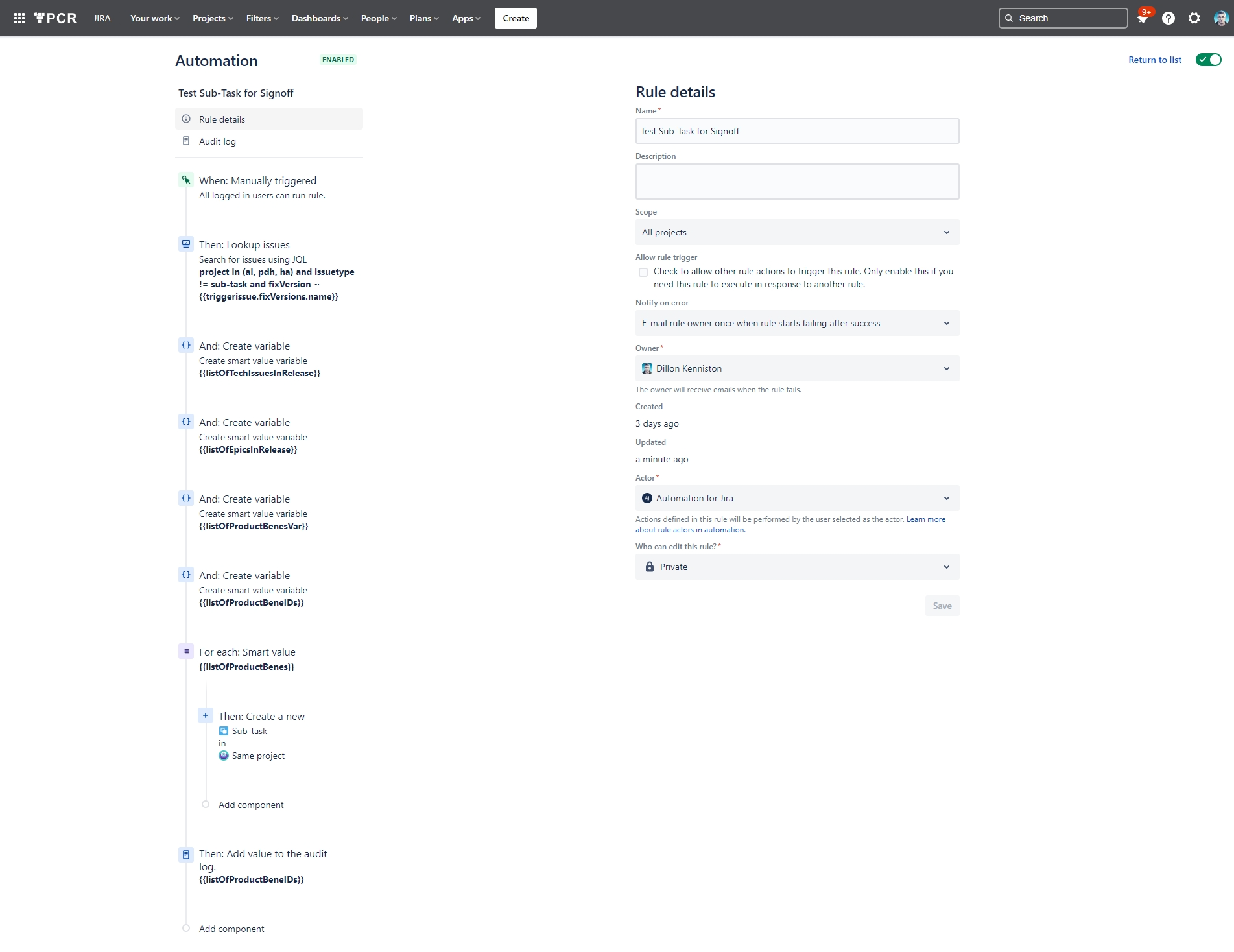Open the Atlassian app switcher grid
This screenshot has height=952, width=1234.
click(19, 18)
